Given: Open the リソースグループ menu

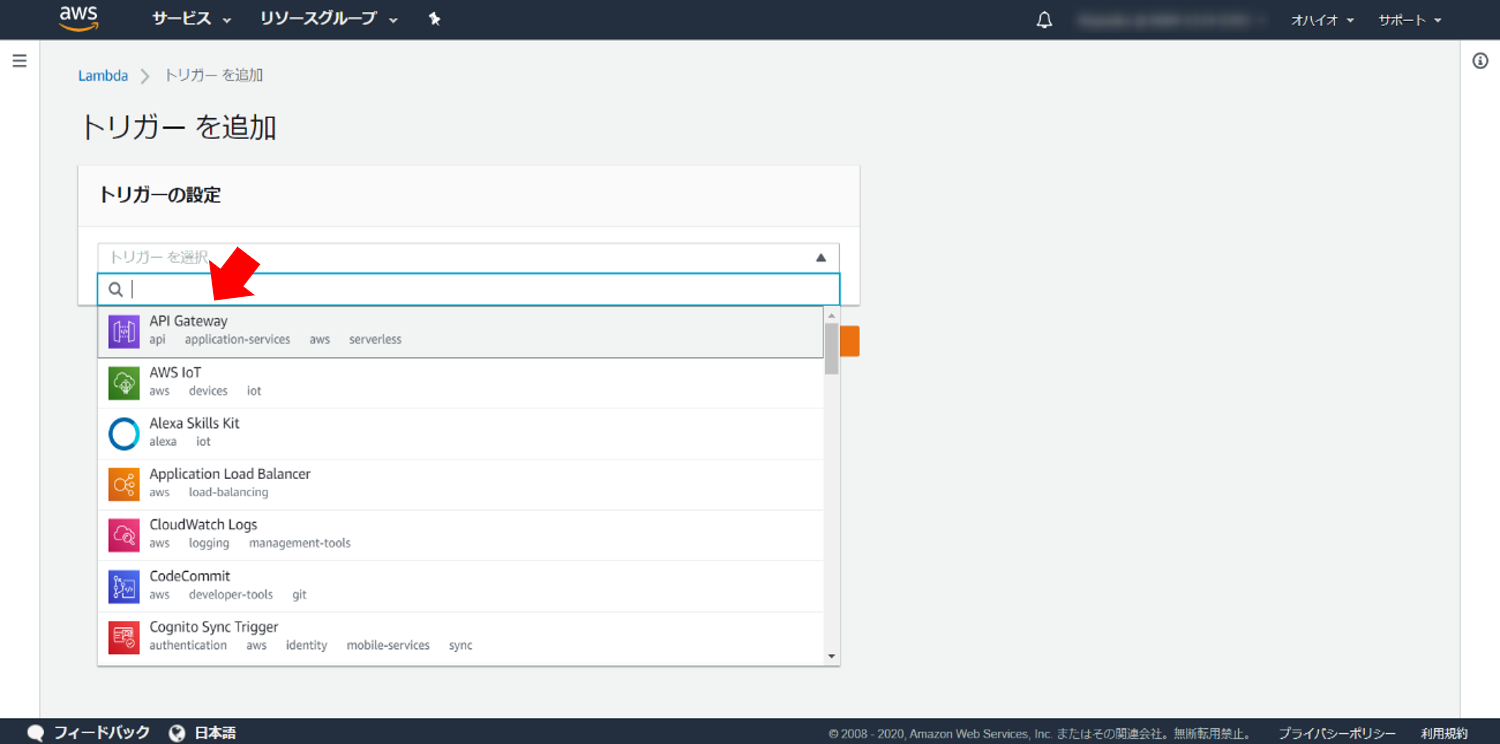Looking at the screenshot, I should 328,19.
